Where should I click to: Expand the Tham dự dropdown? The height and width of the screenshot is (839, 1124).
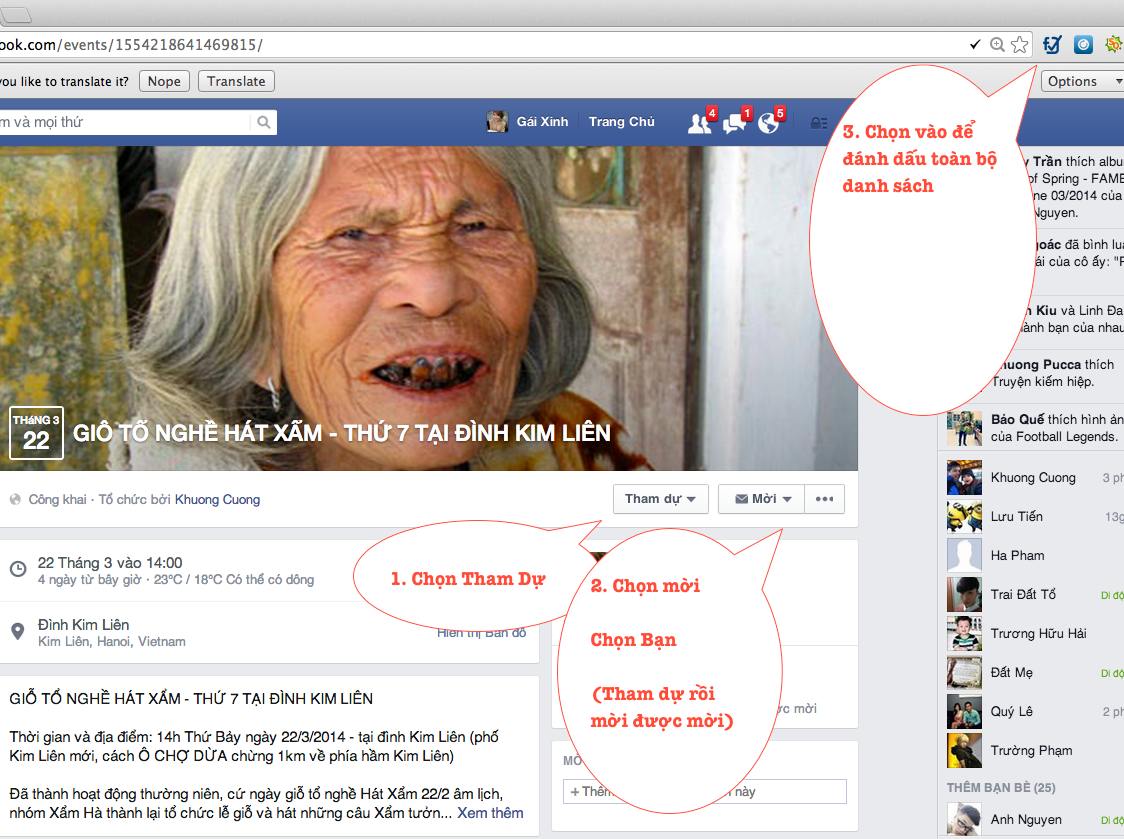(x=660, y=499)
